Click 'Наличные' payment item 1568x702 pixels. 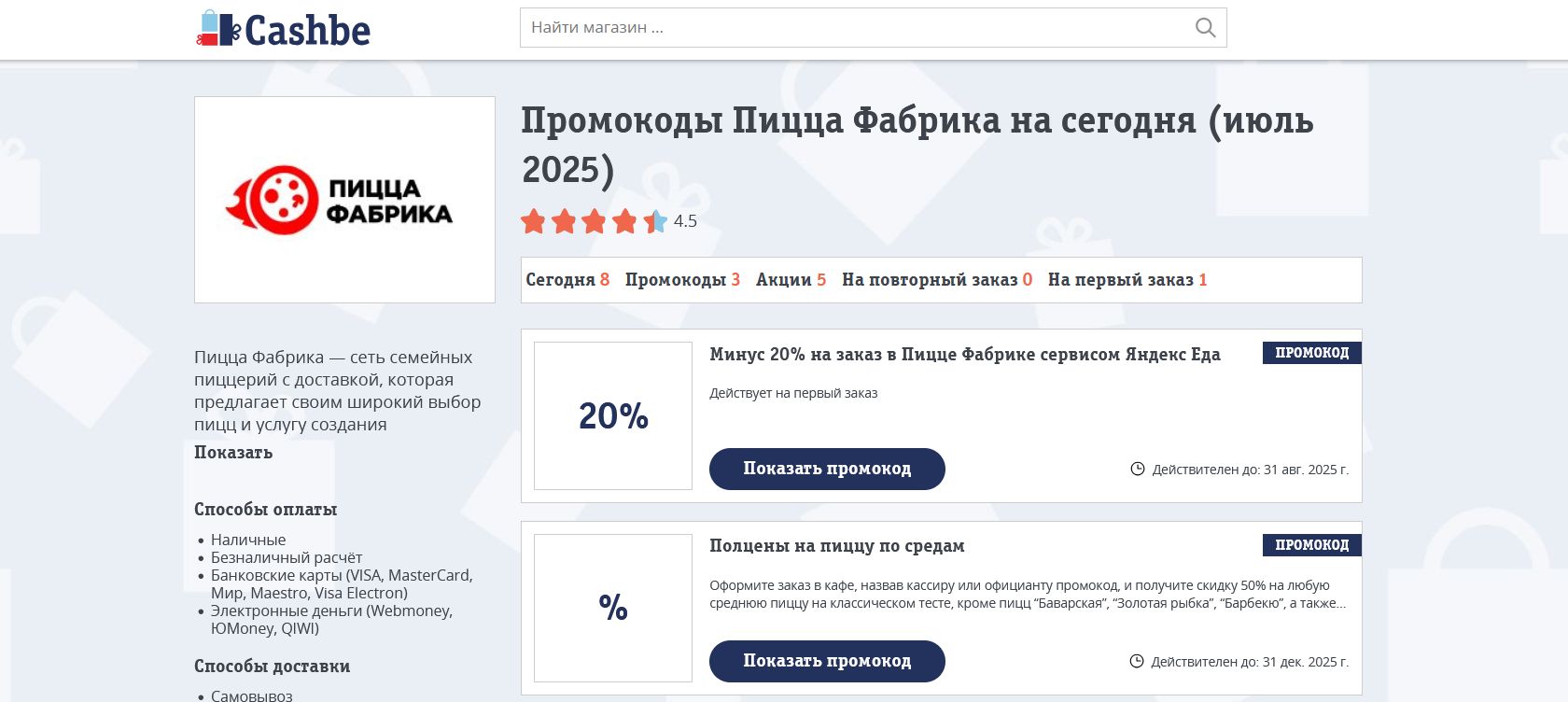tap(248, 540)
